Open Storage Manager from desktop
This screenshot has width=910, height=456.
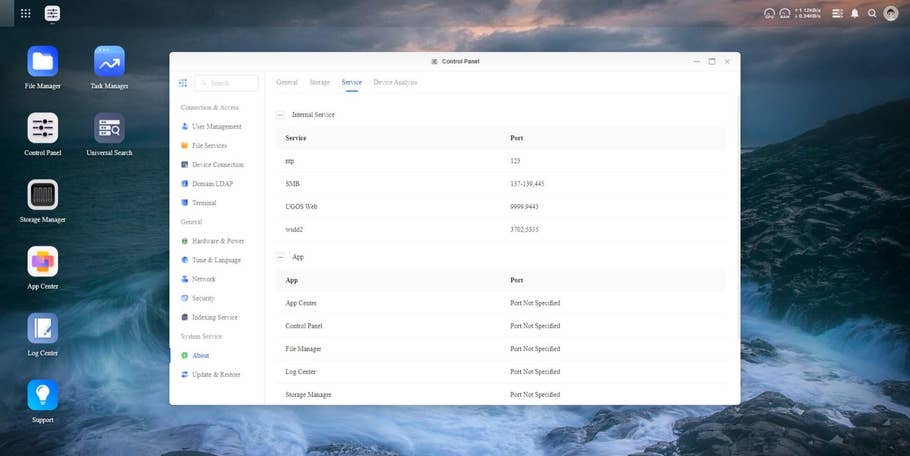[42, 195]
